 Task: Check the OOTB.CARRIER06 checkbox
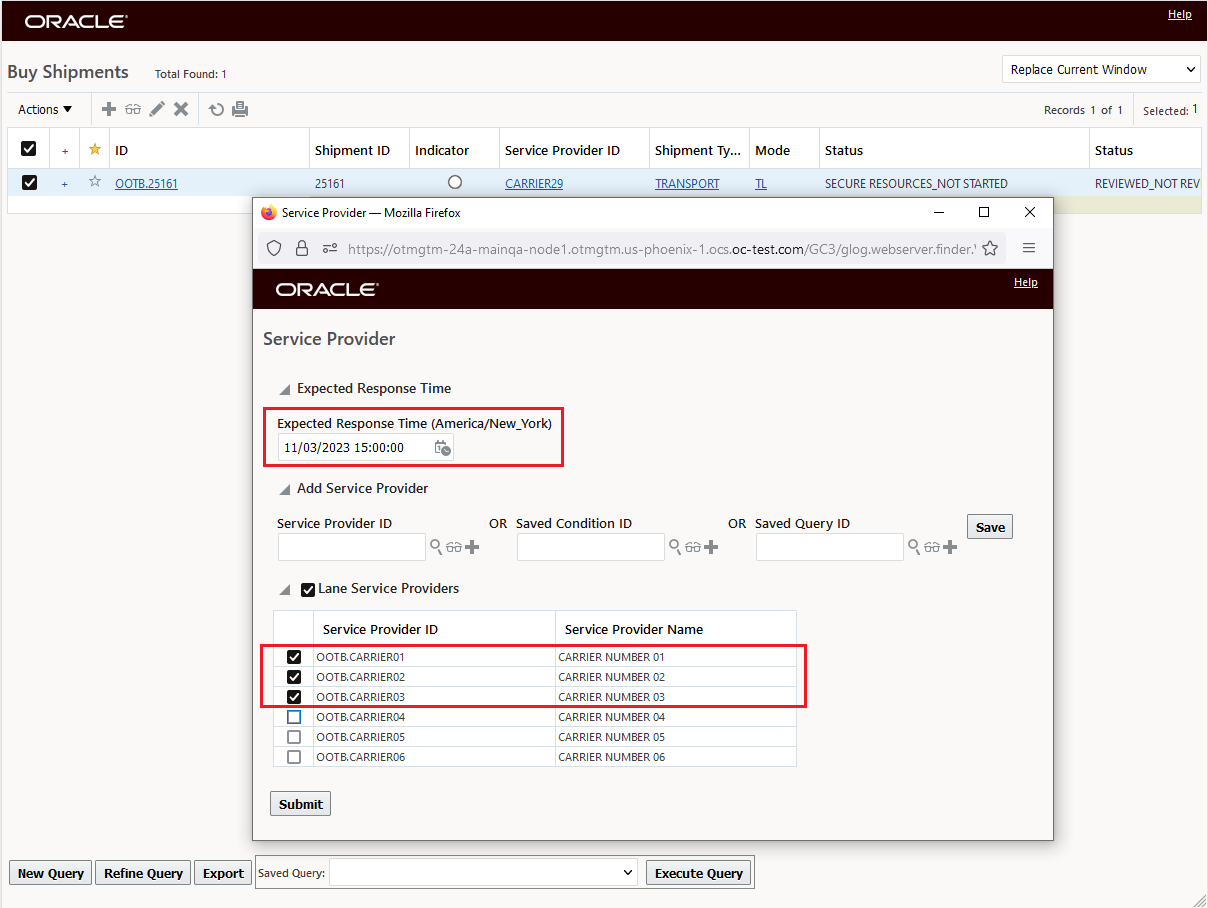pyautogui.click(x=294, y=757)
